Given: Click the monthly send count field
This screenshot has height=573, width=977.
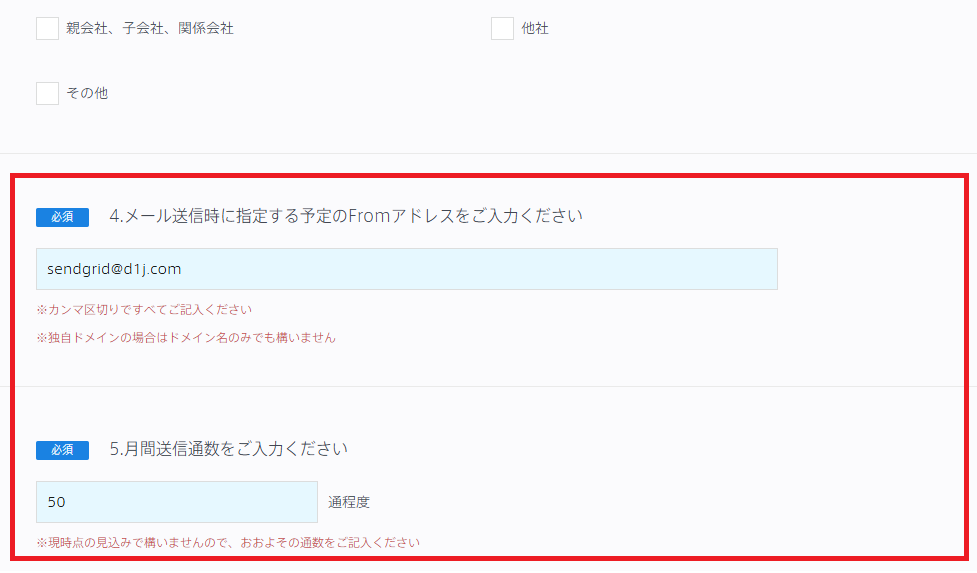Looking at the screenshot, I should point(177,502).
